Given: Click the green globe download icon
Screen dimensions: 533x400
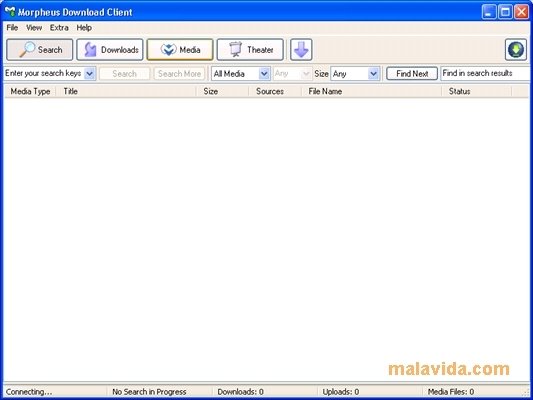Looking at the screenshot, I should (x=516, y=50).
